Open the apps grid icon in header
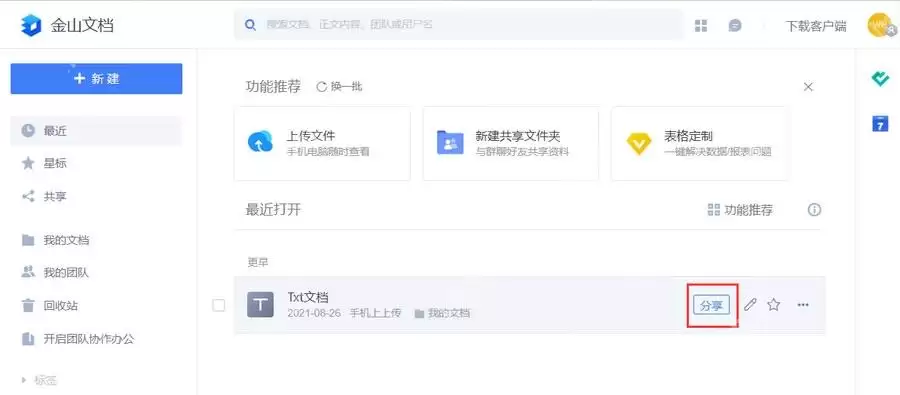Screen dimensions: 900x395 701,25
